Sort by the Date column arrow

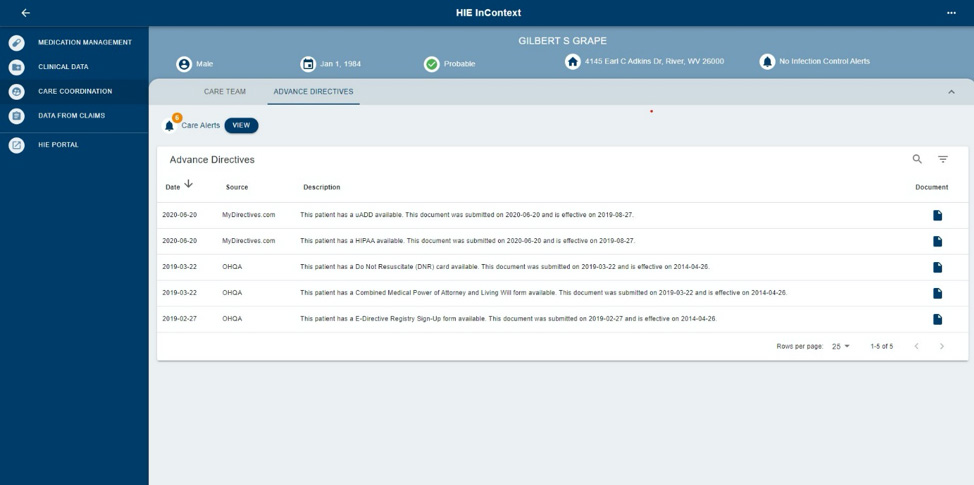189,184
